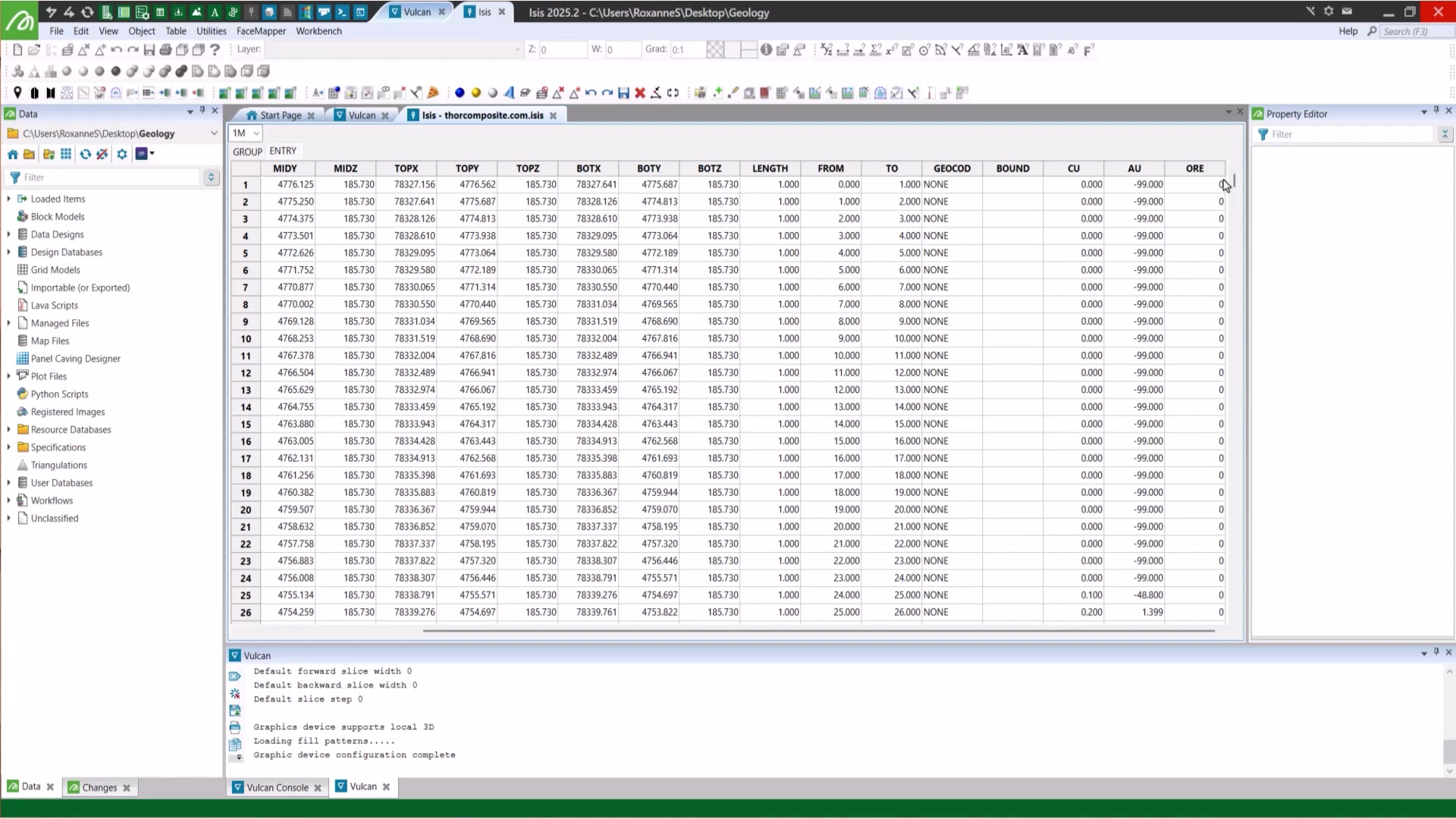
Task: Click the printer icon in the top toolbar
Action: point(165,49)
